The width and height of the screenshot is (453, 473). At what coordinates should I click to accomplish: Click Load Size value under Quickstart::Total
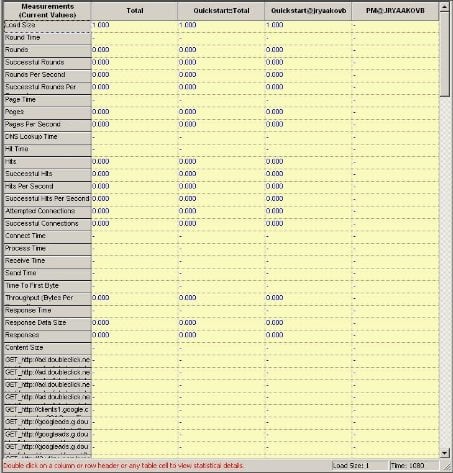188,25
